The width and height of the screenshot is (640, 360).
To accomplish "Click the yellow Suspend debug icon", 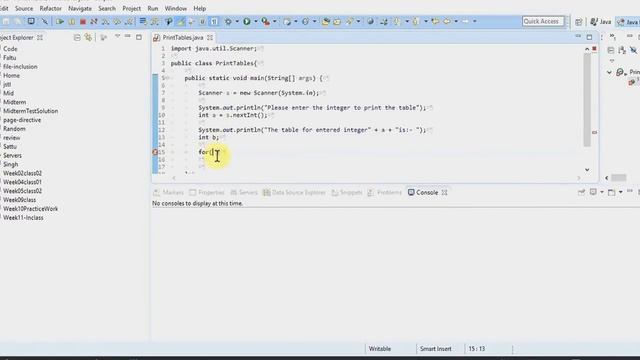I will coord(72,21).
